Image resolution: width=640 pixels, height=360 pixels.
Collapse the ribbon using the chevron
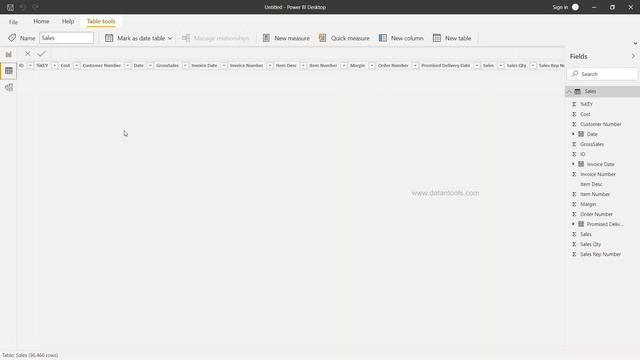635,43
